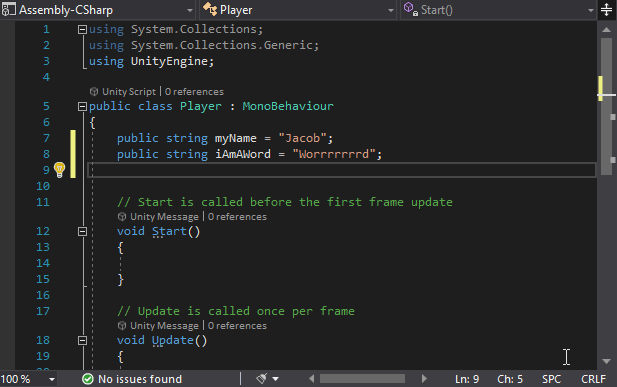The height and width of the screenshot is (387, 617).
Task: Place cursor on the empty line 9
Action: tap(342, 170)
